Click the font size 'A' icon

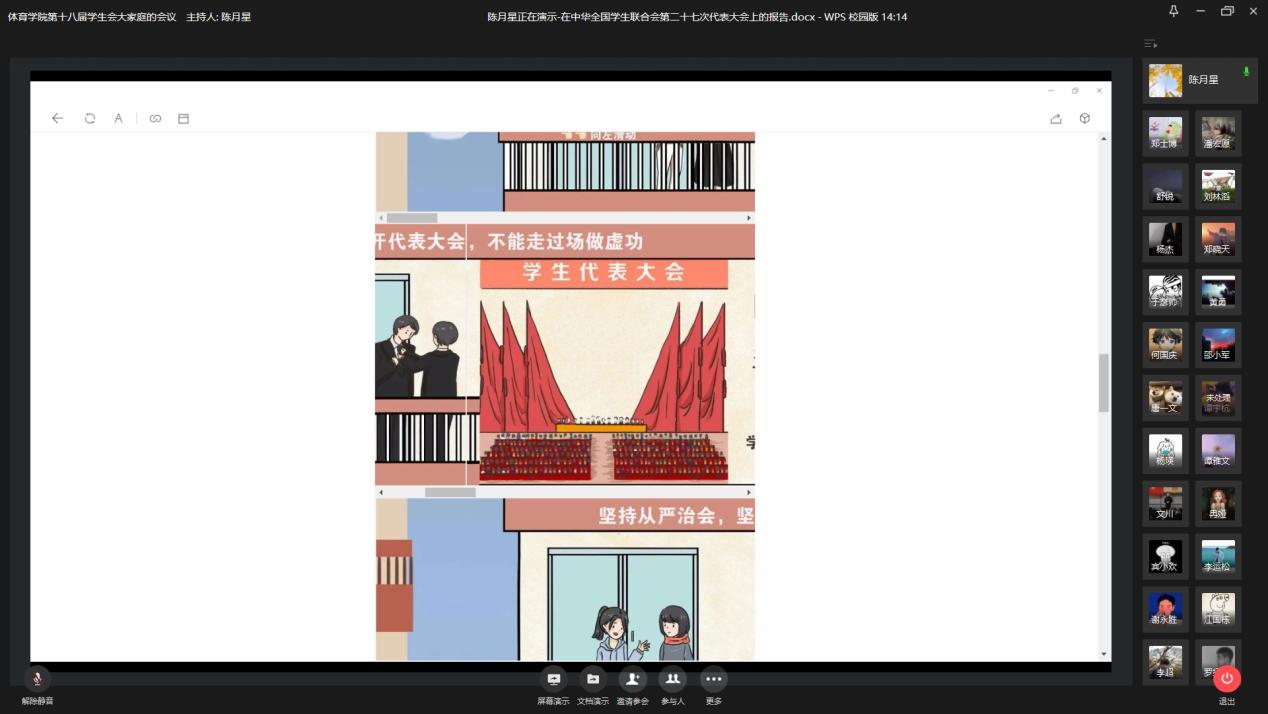(x=118, y=118)
